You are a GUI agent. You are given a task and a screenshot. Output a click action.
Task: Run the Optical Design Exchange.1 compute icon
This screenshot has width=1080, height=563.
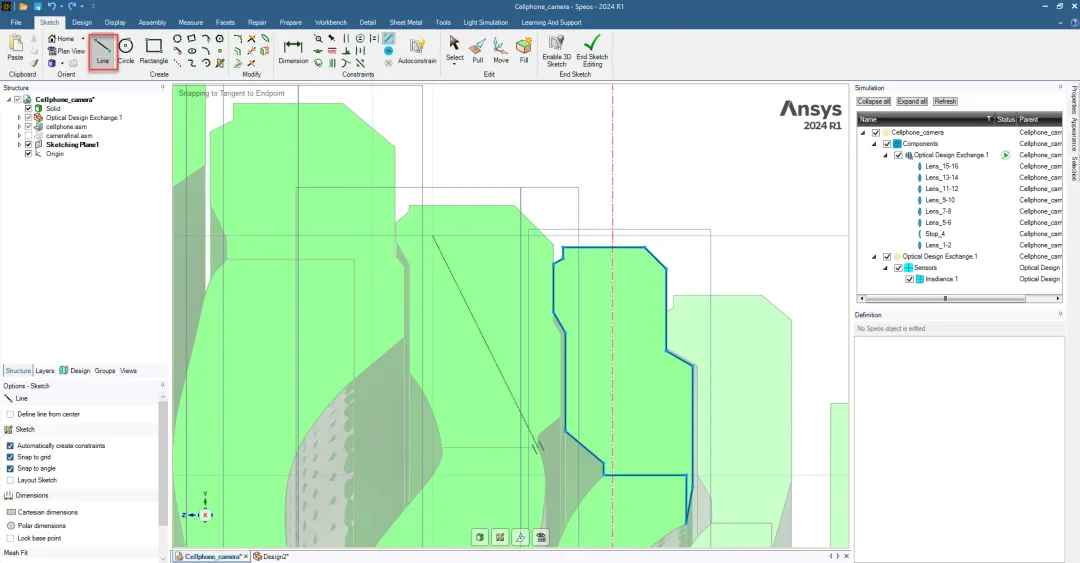pos(1005,155)
